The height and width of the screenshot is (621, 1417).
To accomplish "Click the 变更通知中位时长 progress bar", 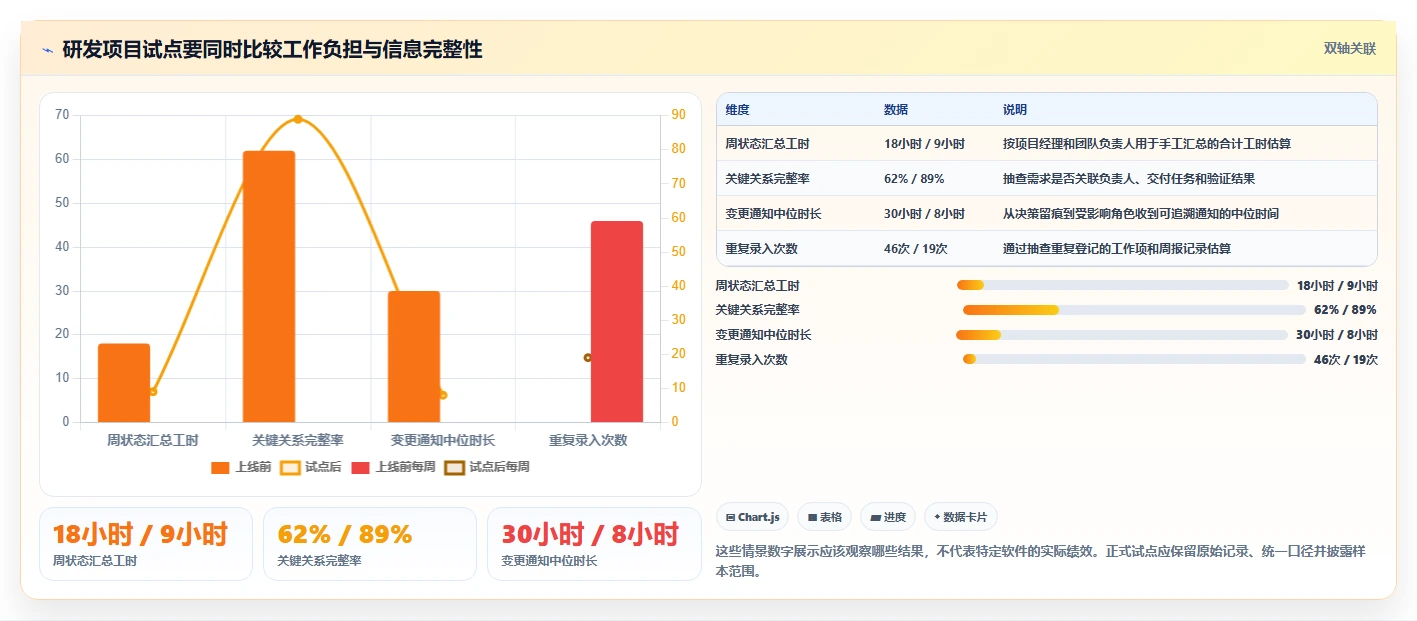I will pos(1122,335).
